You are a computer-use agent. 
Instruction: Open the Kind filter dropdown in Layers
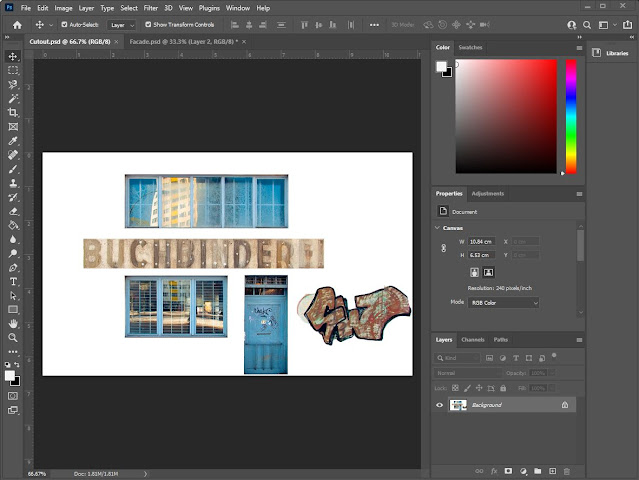click(457, 358)
